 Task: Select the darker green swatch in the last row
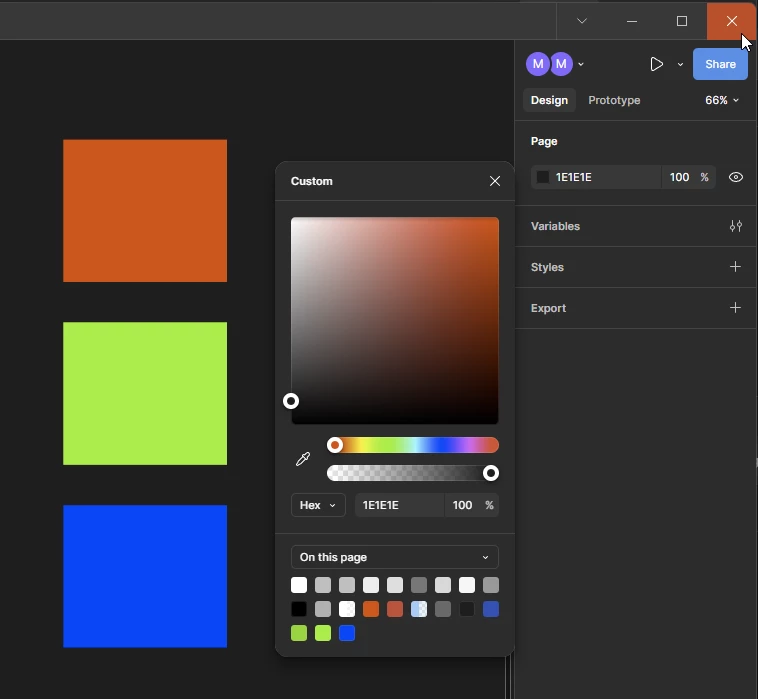(299, 633)
